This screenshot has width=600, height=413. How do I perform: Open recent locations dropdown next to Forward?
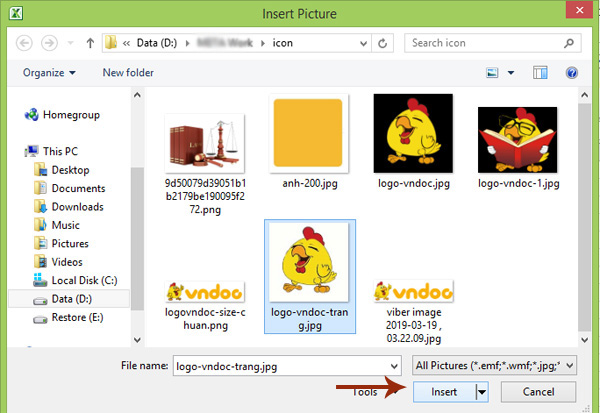click(x=70, y=43)
